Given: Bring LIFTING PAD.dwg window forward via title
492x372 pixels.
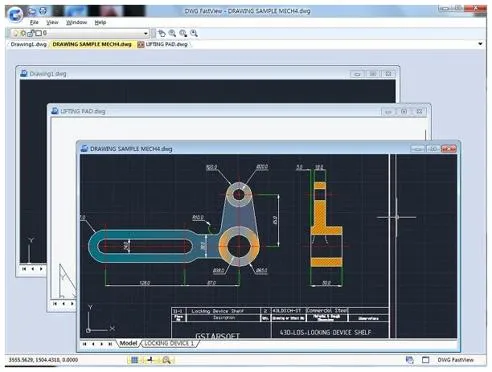Looking at the screenshot, I should point(83,111).
